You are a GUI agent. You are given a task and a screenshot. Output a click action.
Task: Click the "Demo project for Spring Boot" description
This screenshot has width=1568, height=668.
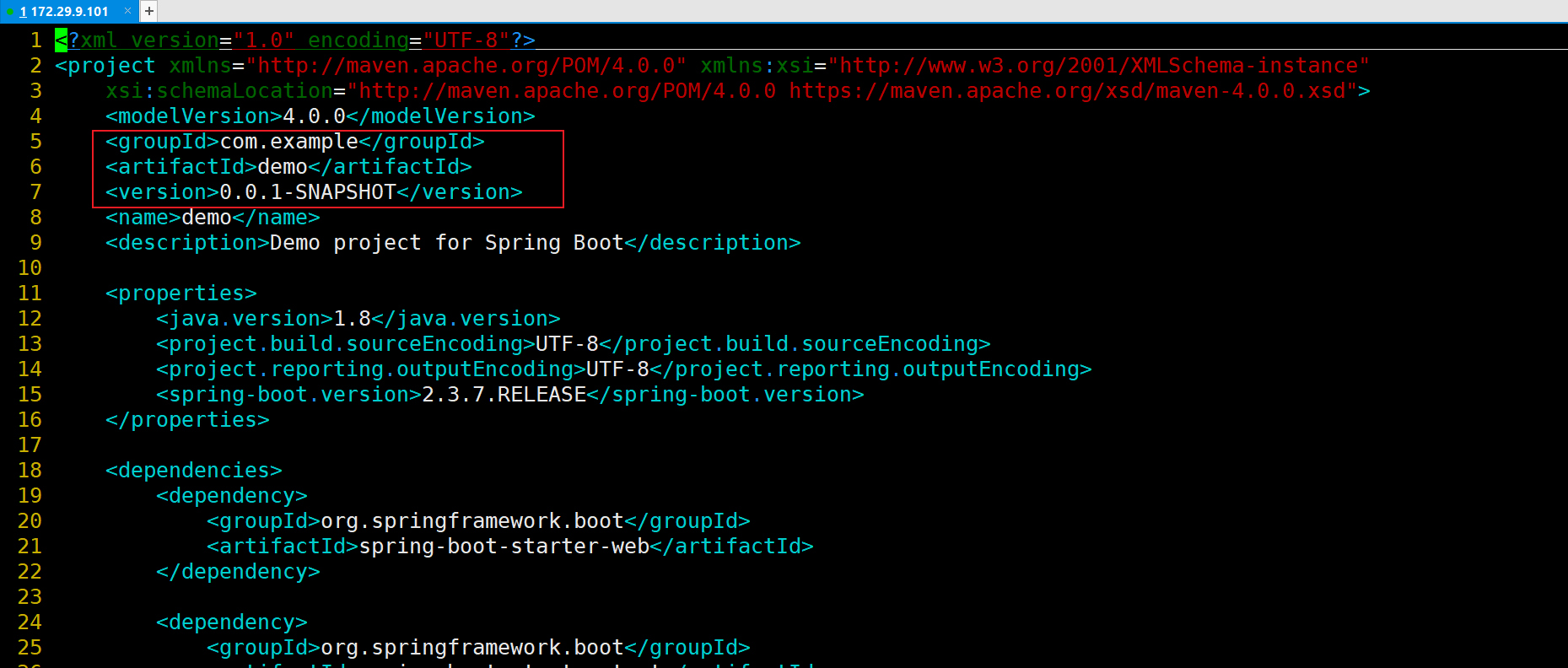coord(447,243)
